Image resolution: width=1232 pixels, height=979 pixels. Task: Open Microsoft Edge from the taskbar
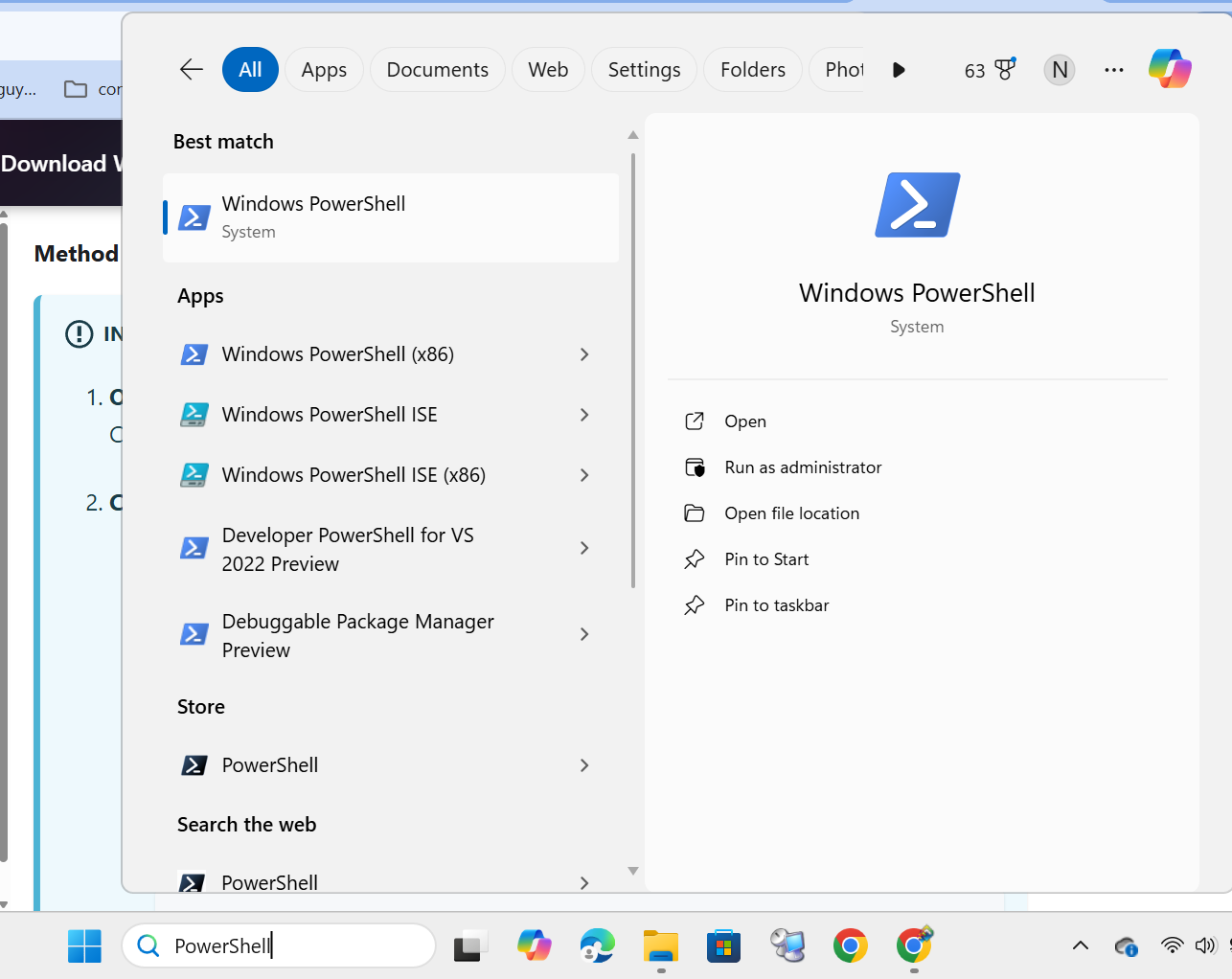[597, 946]
